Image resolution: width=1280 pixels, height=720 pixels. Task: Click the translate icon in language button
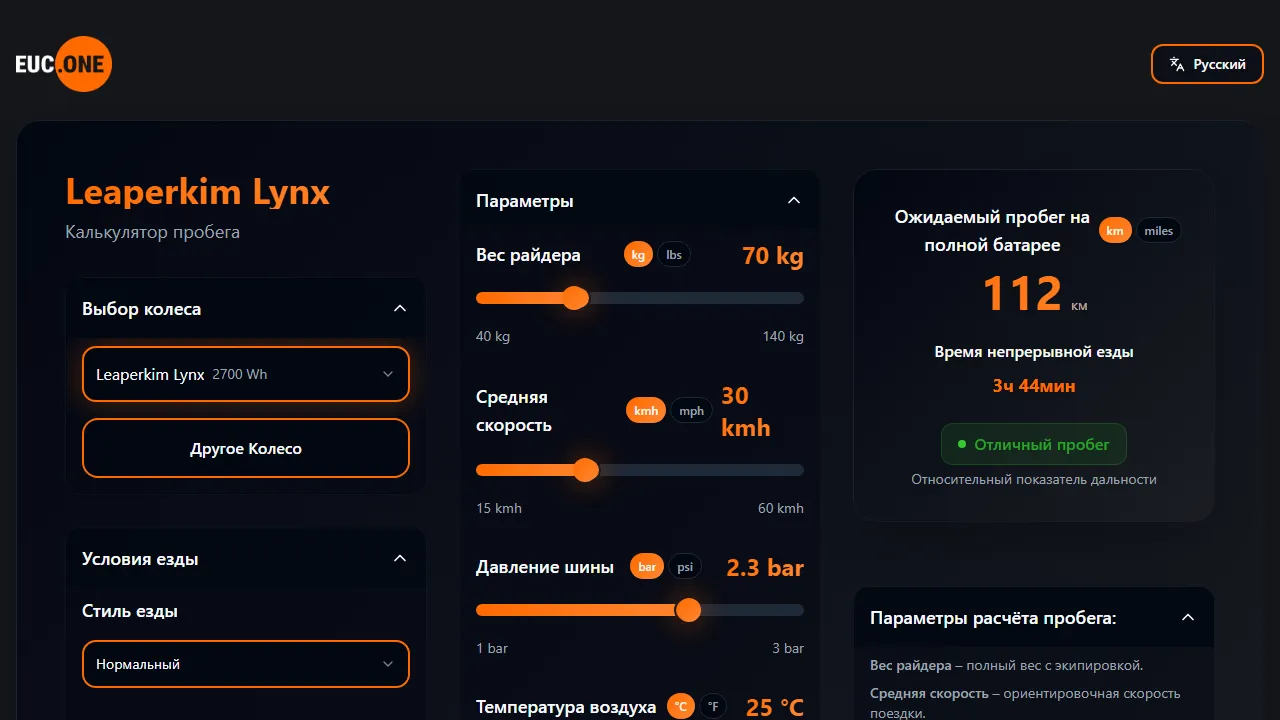(x=1176, y=64)
